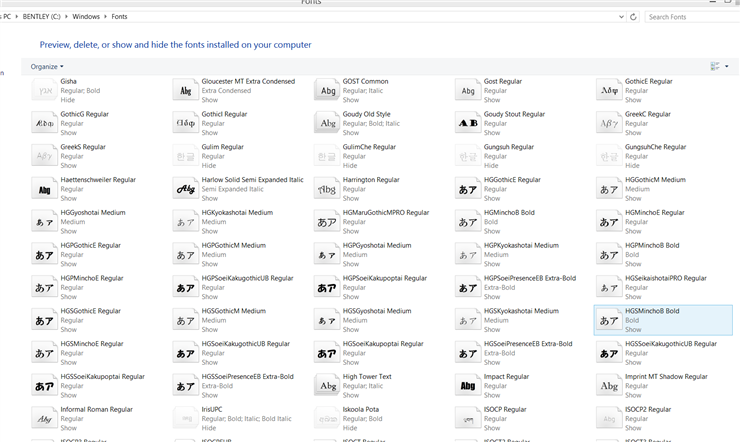Select the HGSGothicE Regular font thumbnail

pos(44,320)
